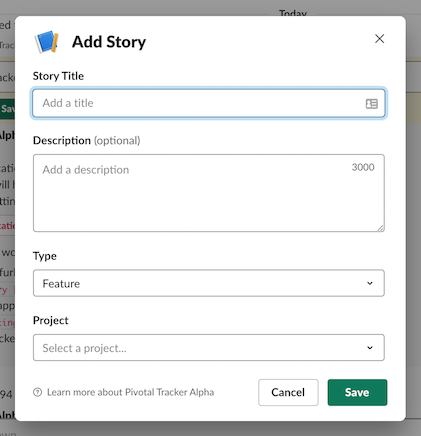
Task: Click the Pivotal Tracker notebook app icon
Action: [47, 42]
